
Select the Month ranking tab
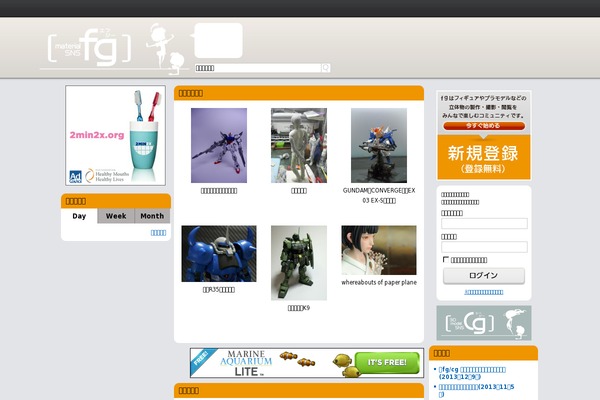tap(152, 216)
